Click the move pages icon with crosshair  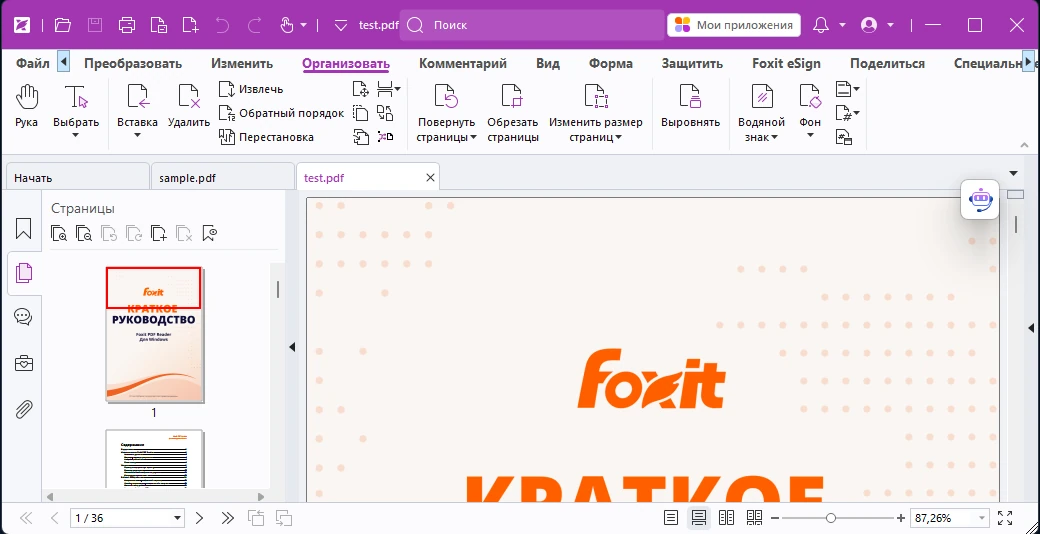click(361, 89)
